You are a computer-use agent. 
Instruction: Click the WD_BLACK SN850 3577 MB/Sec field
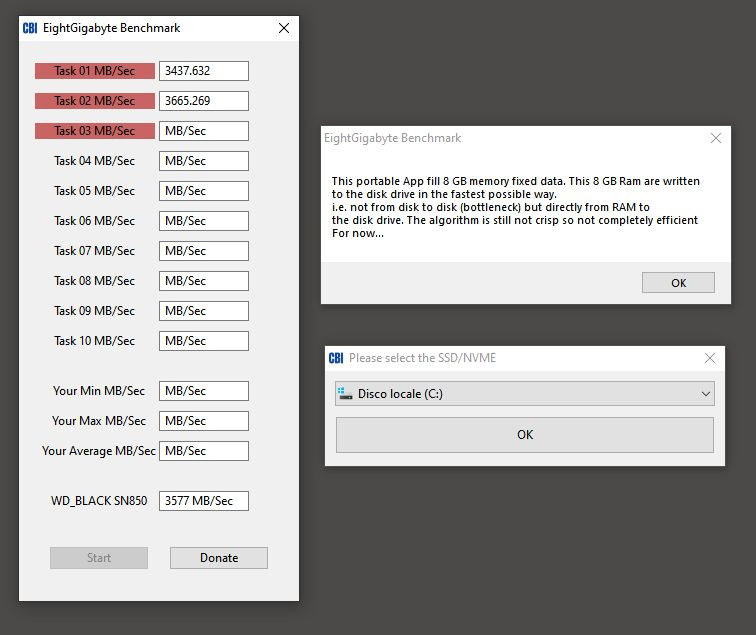(204, 501)
